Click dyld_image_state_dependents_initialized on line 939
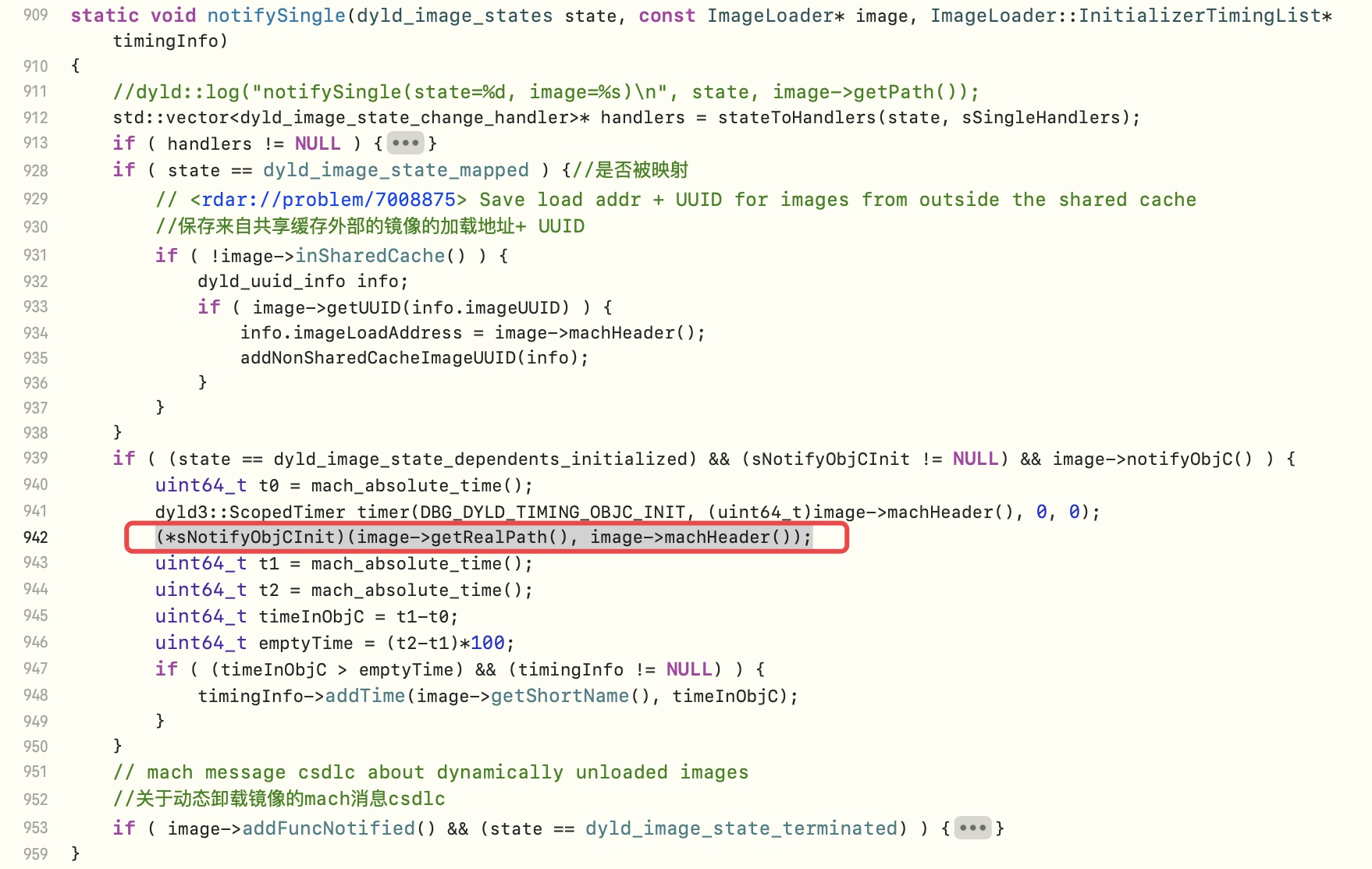 (x=481, y=459)
